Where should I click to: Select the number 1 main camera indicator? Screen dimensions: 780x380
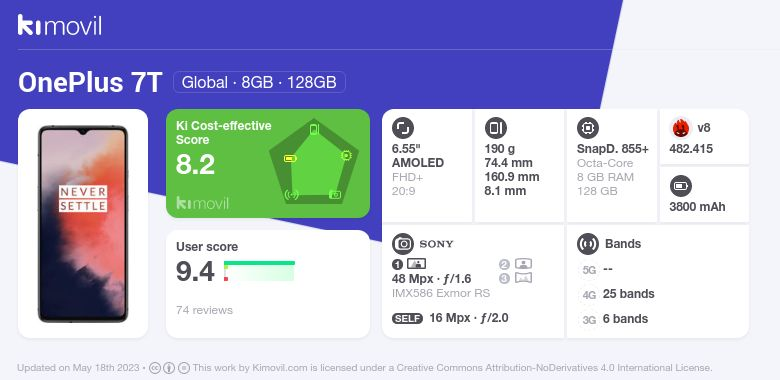[x=398, y=264]
